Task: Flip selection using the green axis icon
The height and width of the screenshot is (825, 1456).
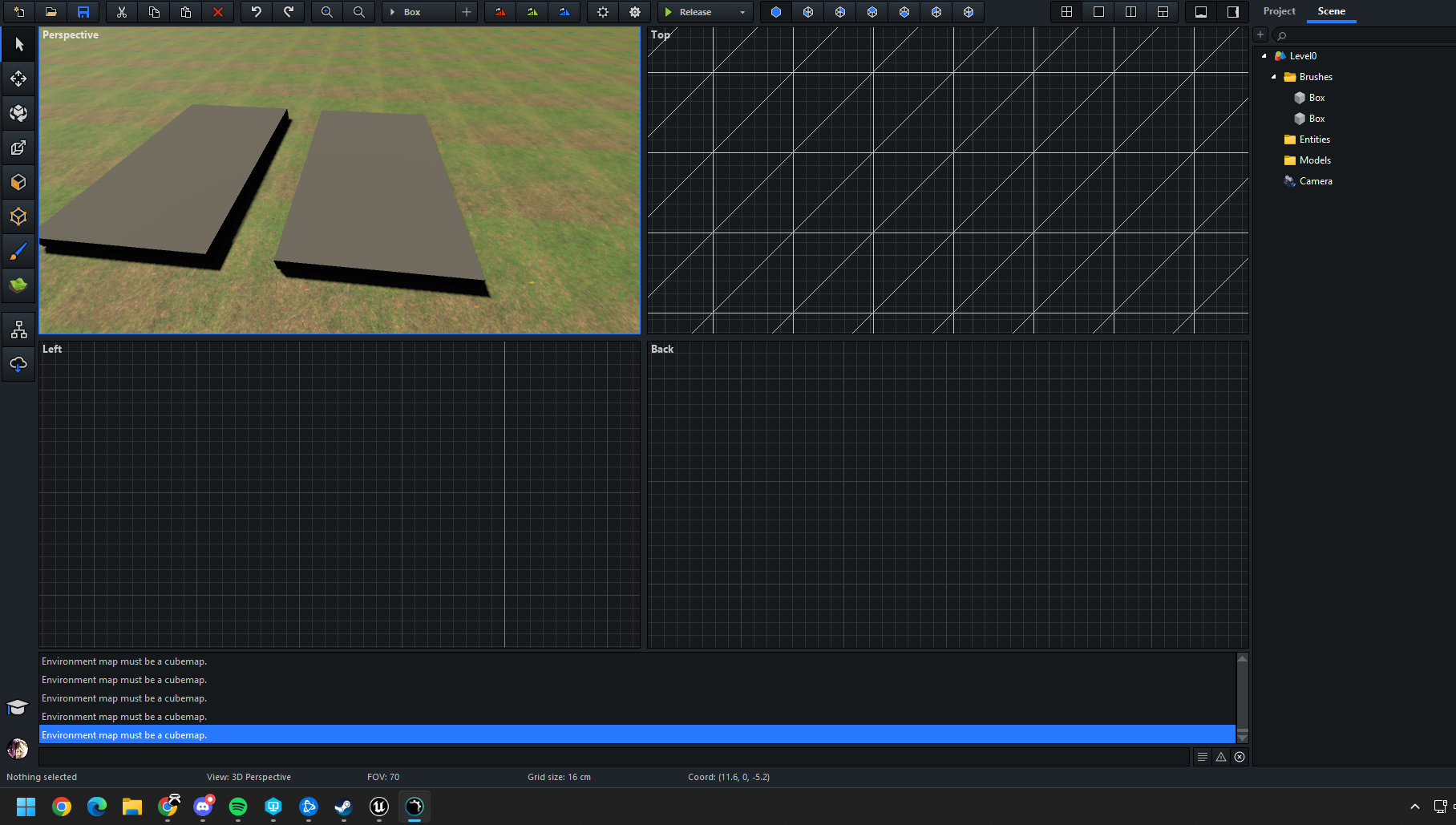Action: [532, 12]
